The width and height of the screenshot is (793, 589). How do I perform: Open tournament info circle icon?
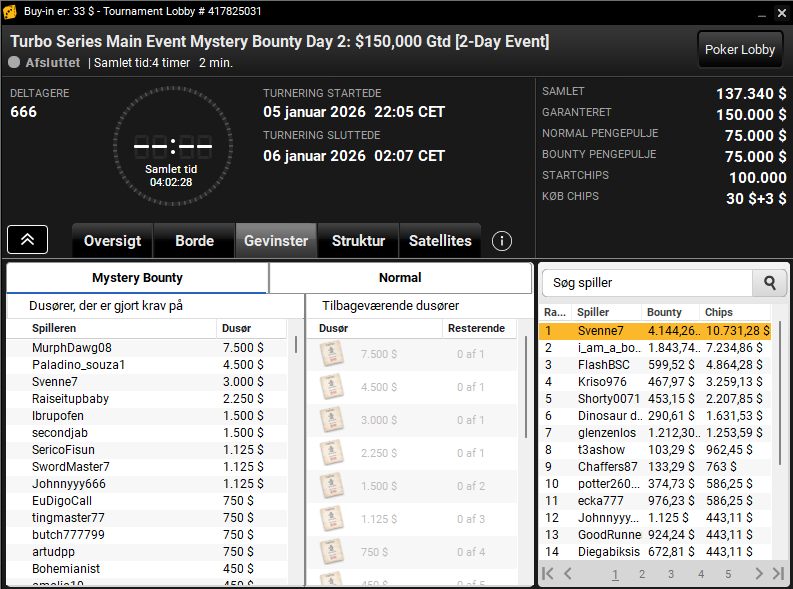coord(502,241)
